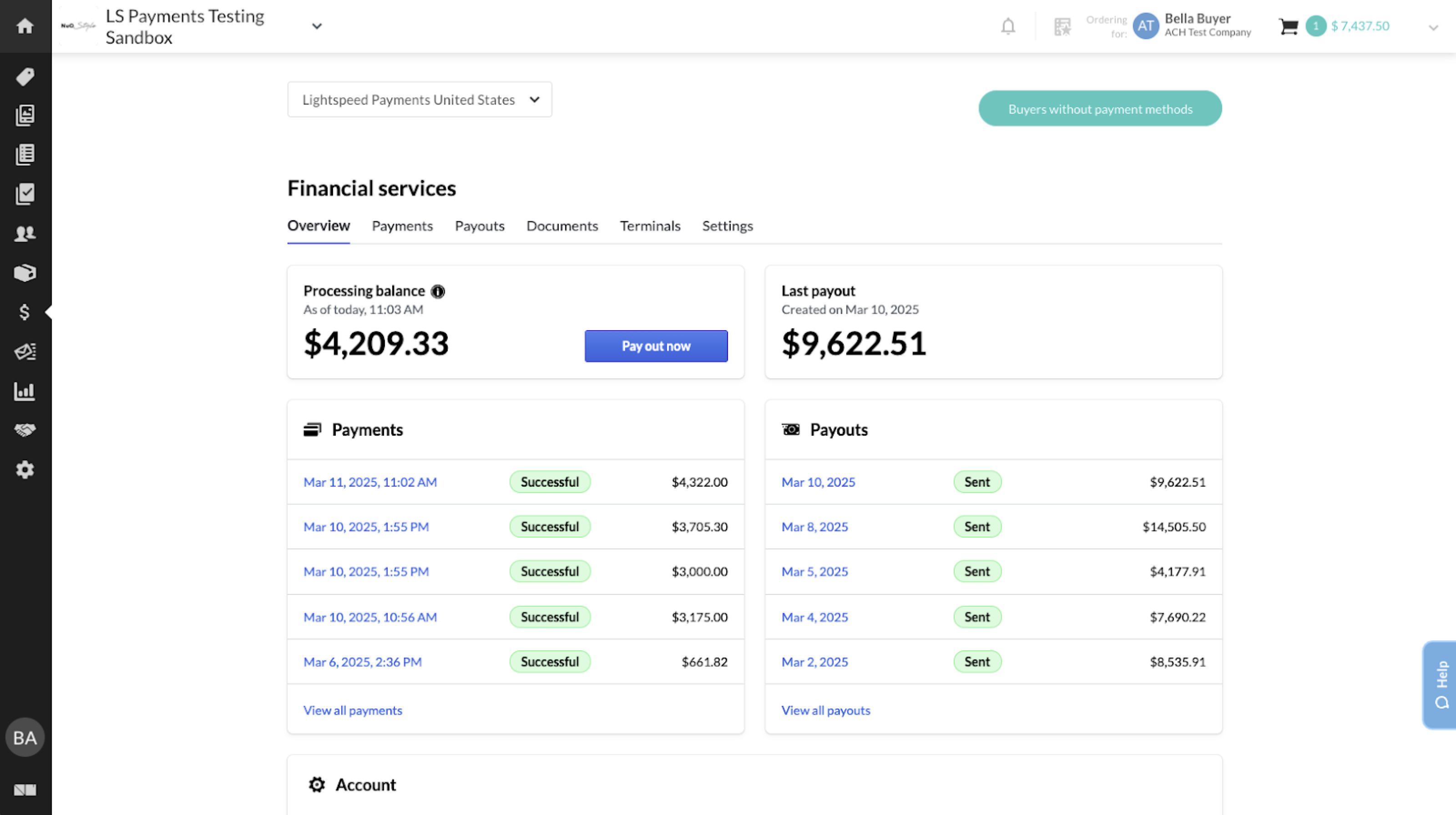Click View all payments link
Image resolution: width=1456 pixels, height=815 pixels.
point(353,710)
